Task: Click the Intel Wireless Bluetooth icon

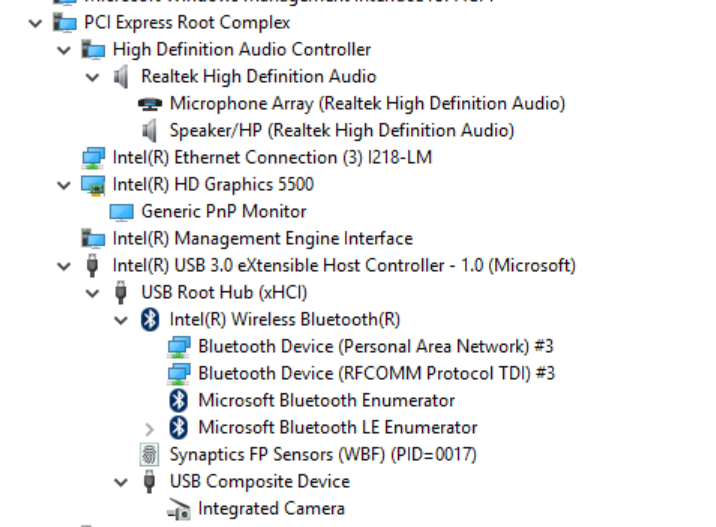Action: point(150,319)
